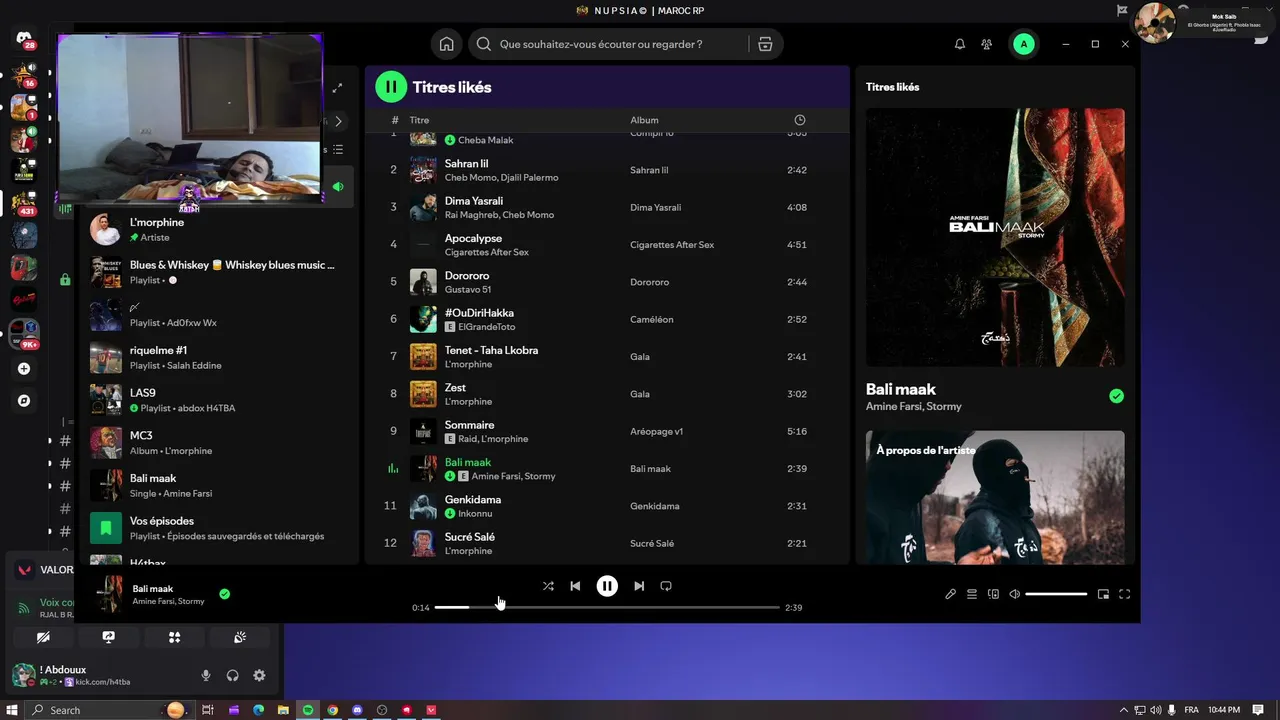Open the Browse icon in search bar
This screenshot has height=720, width=1280.
pyautogui.click(x=765, y=44)
